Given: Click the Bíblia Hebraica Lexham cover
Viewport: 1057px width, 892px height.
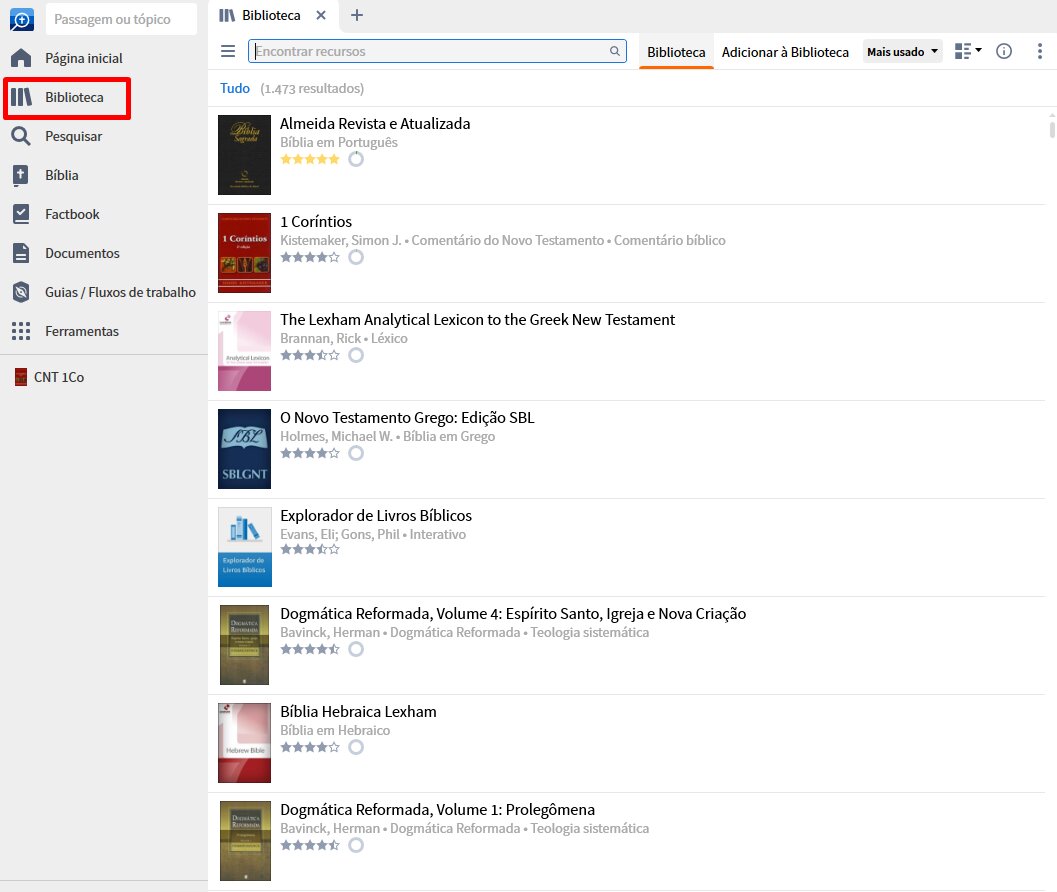Looking at the screenshot, I should click(x=245, y=743).
